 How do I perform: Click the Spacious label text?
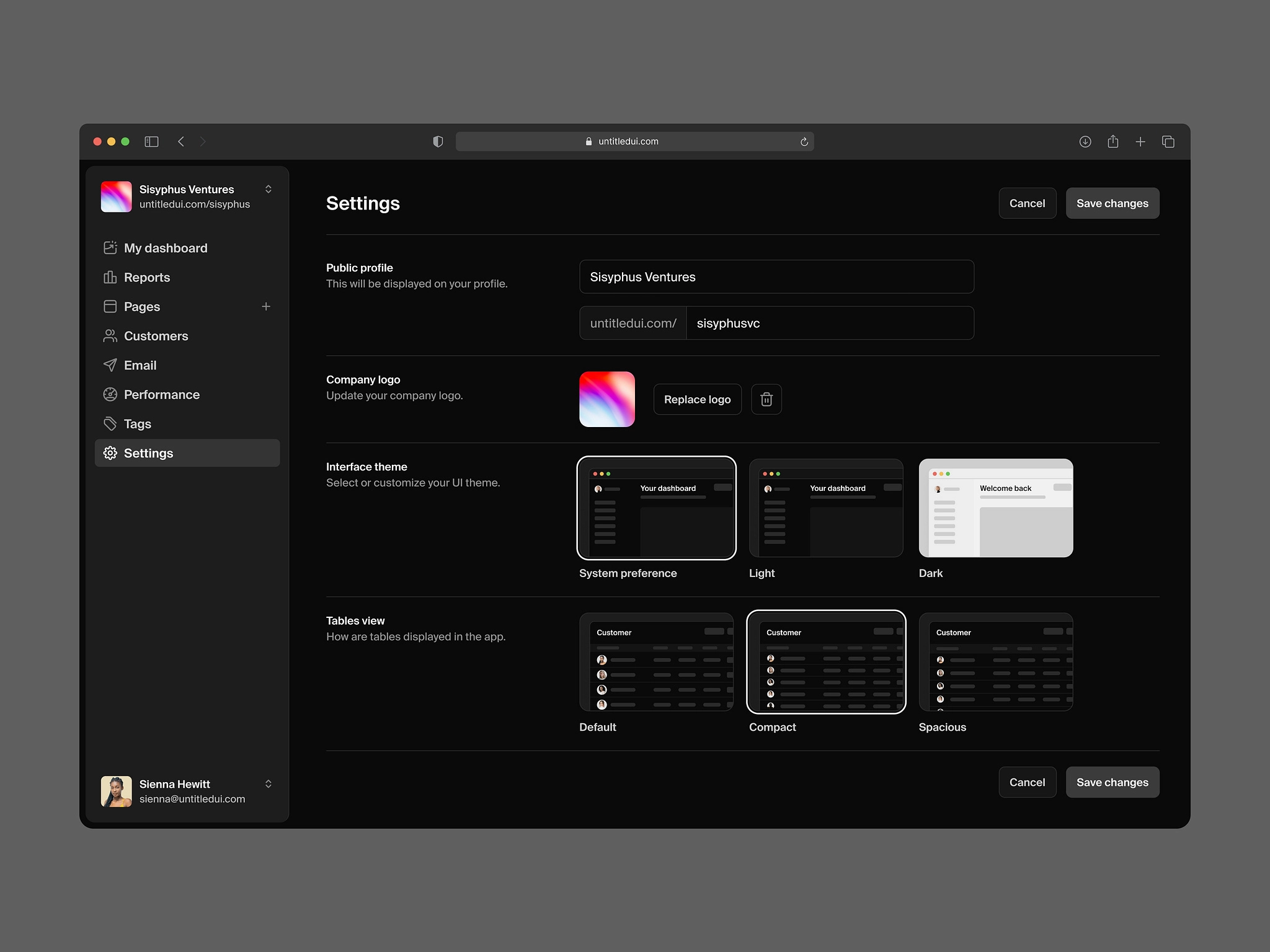[943, 727]
